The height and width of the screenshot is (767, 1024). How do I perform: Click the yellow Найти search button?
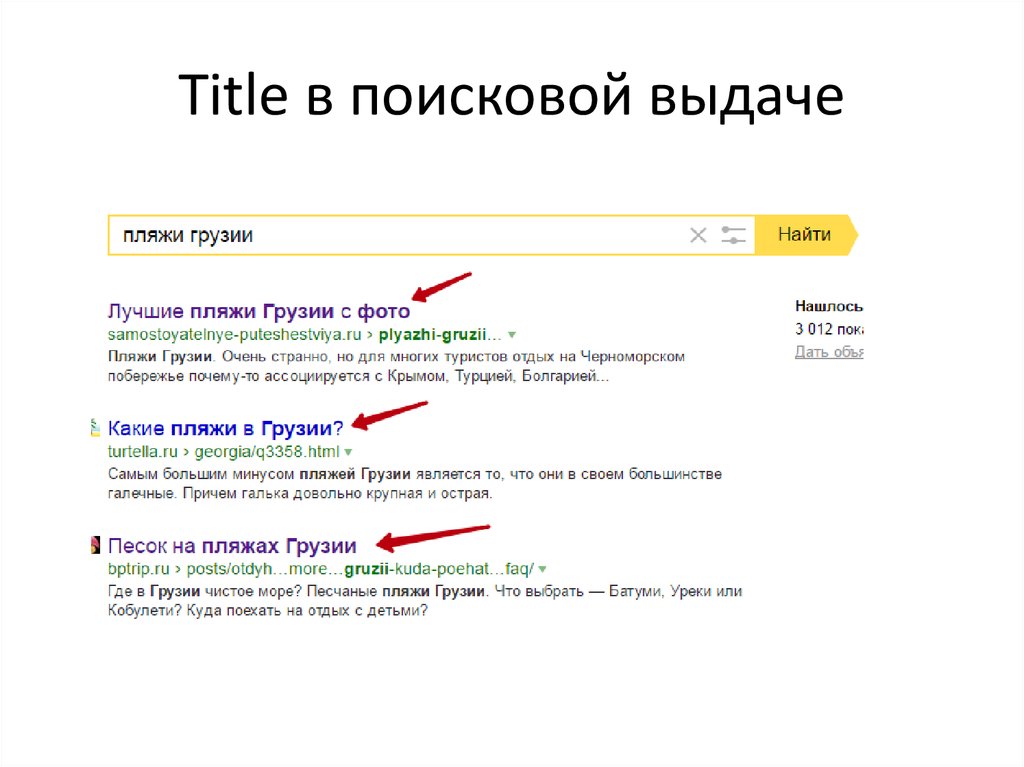805,235
